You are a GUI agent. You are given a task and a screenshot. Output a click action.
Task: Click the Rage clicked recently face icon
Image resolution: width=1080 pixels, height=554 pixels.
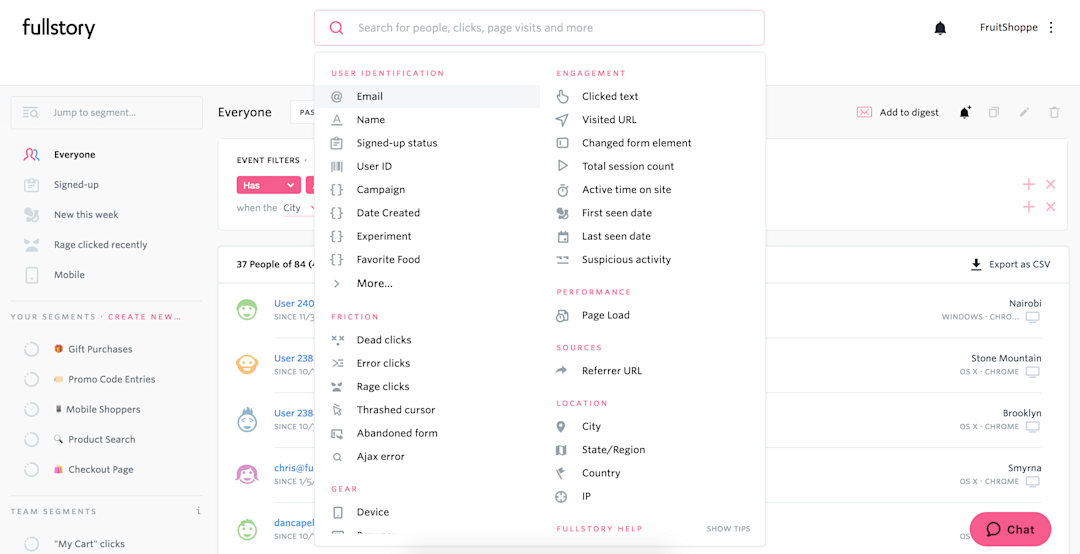pyautogui.click(x=31, y=245)
